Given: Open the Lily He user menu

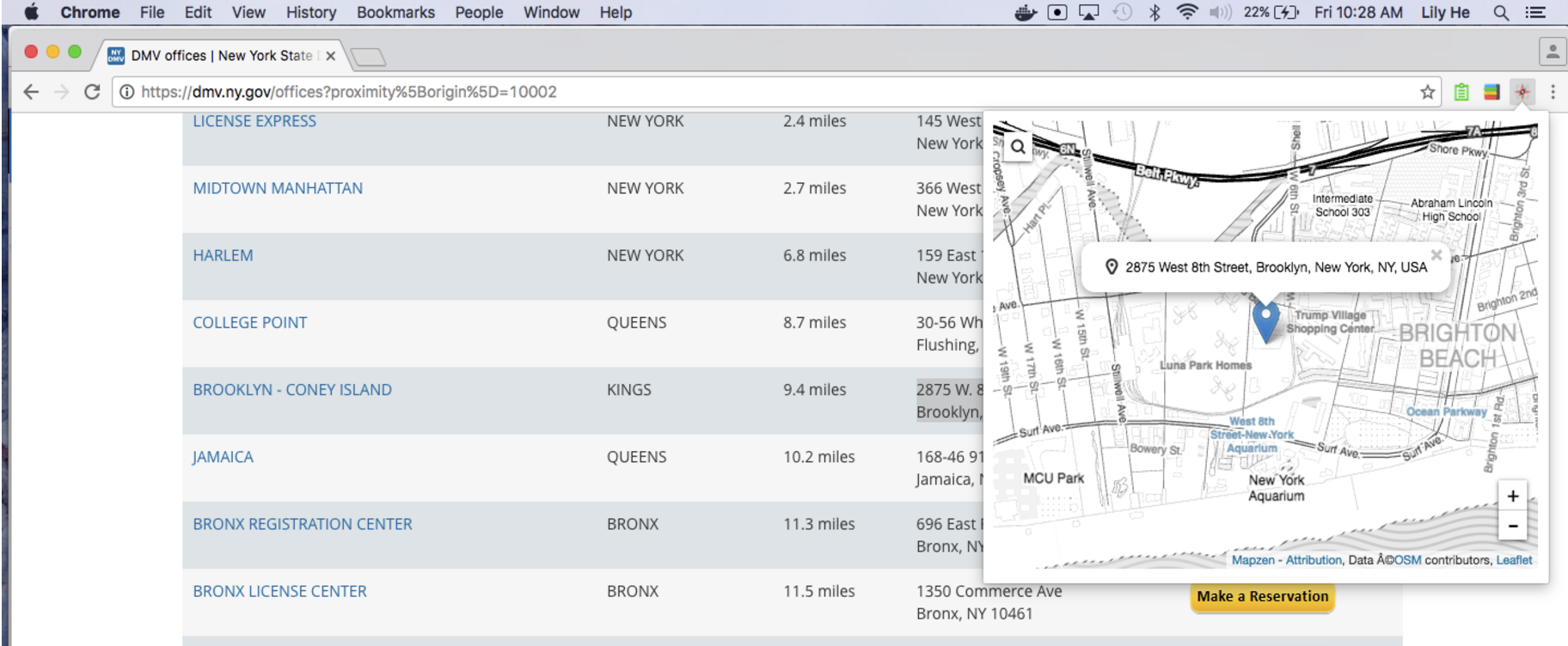Looking at the screenshot, I should [x=1445, y=12].
